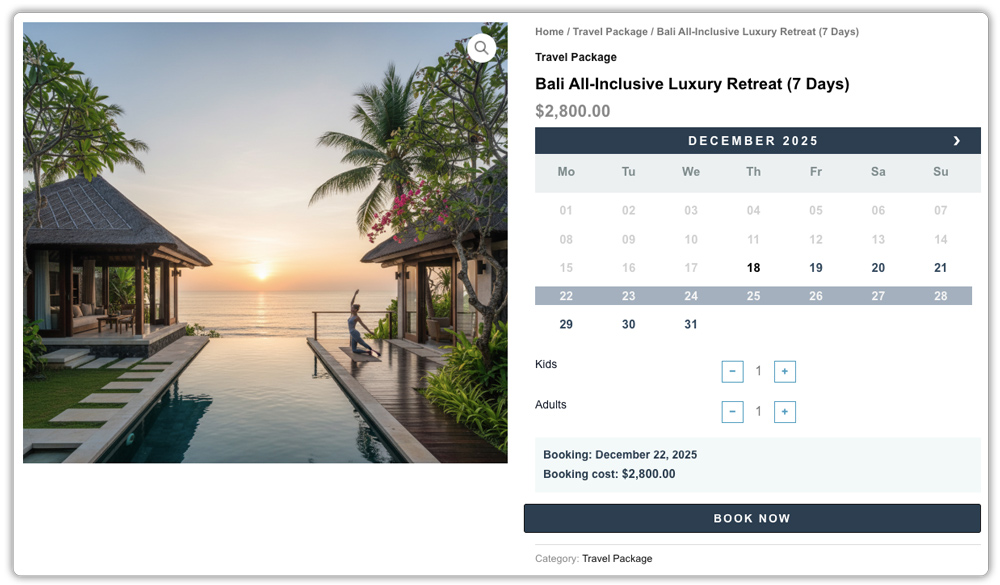The width and height of the screenshot is (1000, 585).
Task: Select December 31 as the start date
Action: point(691,324)
